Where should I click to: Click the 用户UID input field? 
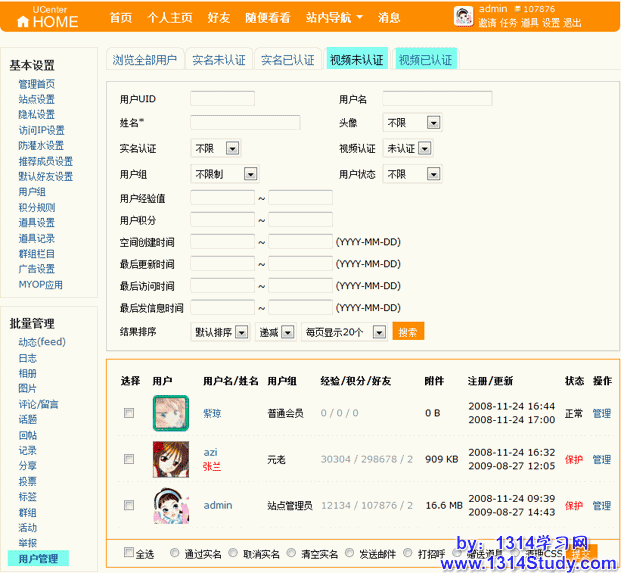[x=221, y=99]
